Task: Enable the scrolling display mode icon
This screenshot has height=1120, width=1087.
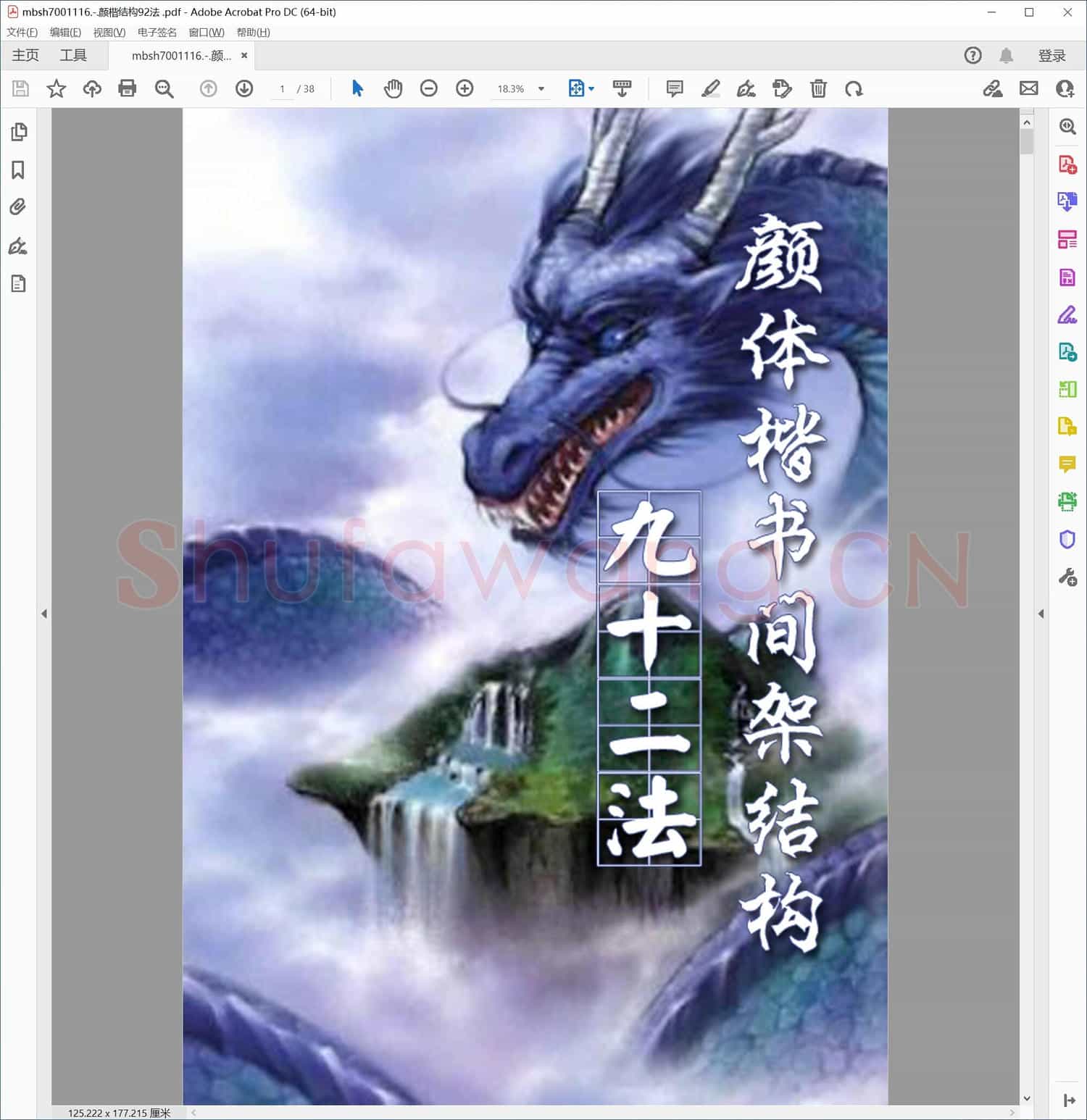Action: (x=621, y=88)
